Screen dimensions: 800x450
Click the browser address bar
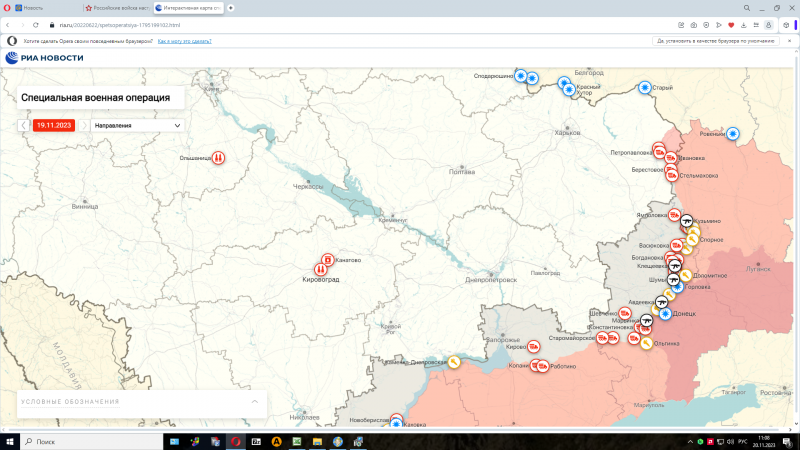[300, 24]
